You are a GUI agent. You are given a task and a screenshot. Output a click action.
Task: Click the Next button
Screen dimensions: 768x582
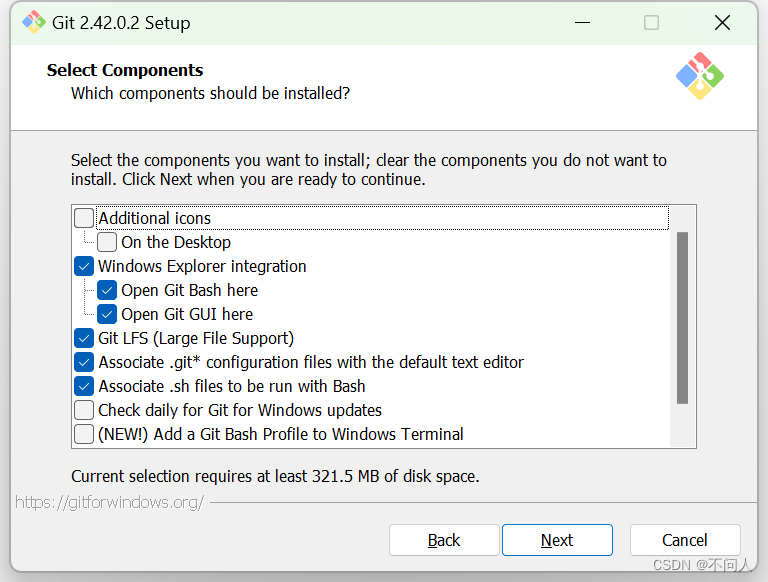pos(557,540)
